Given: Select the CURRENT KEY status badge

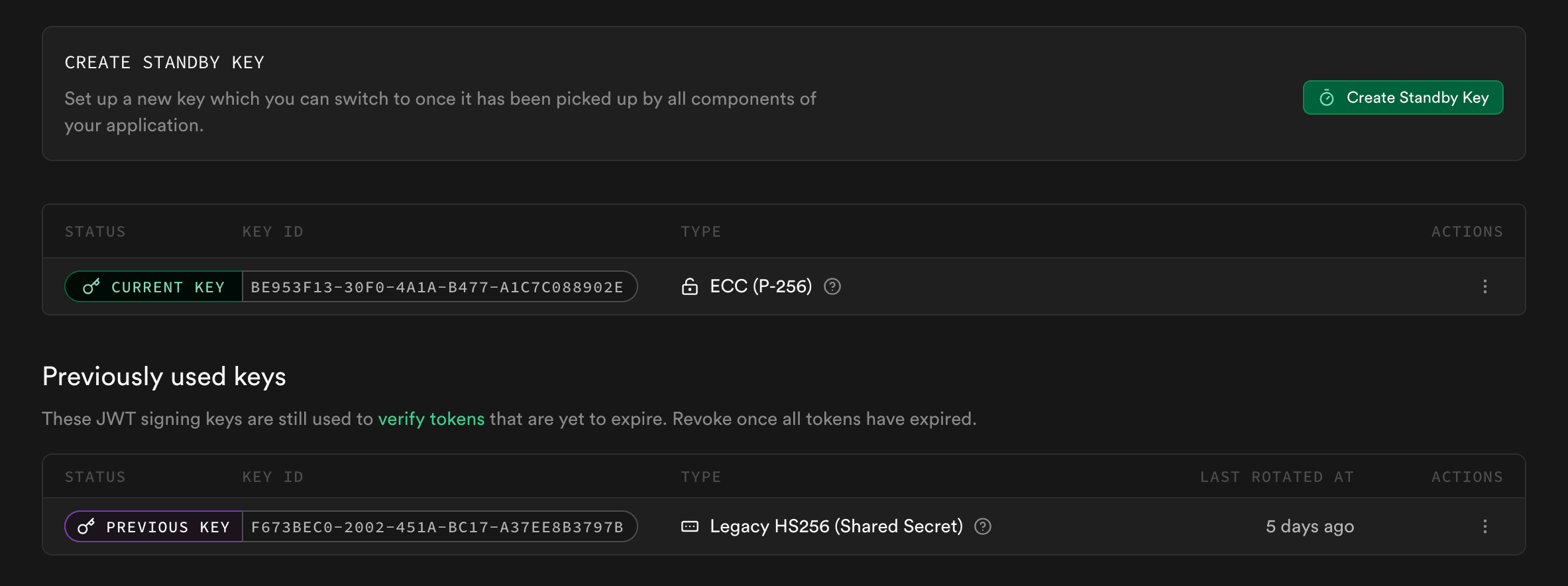Looking at the screenshot, I should (152, 286).
